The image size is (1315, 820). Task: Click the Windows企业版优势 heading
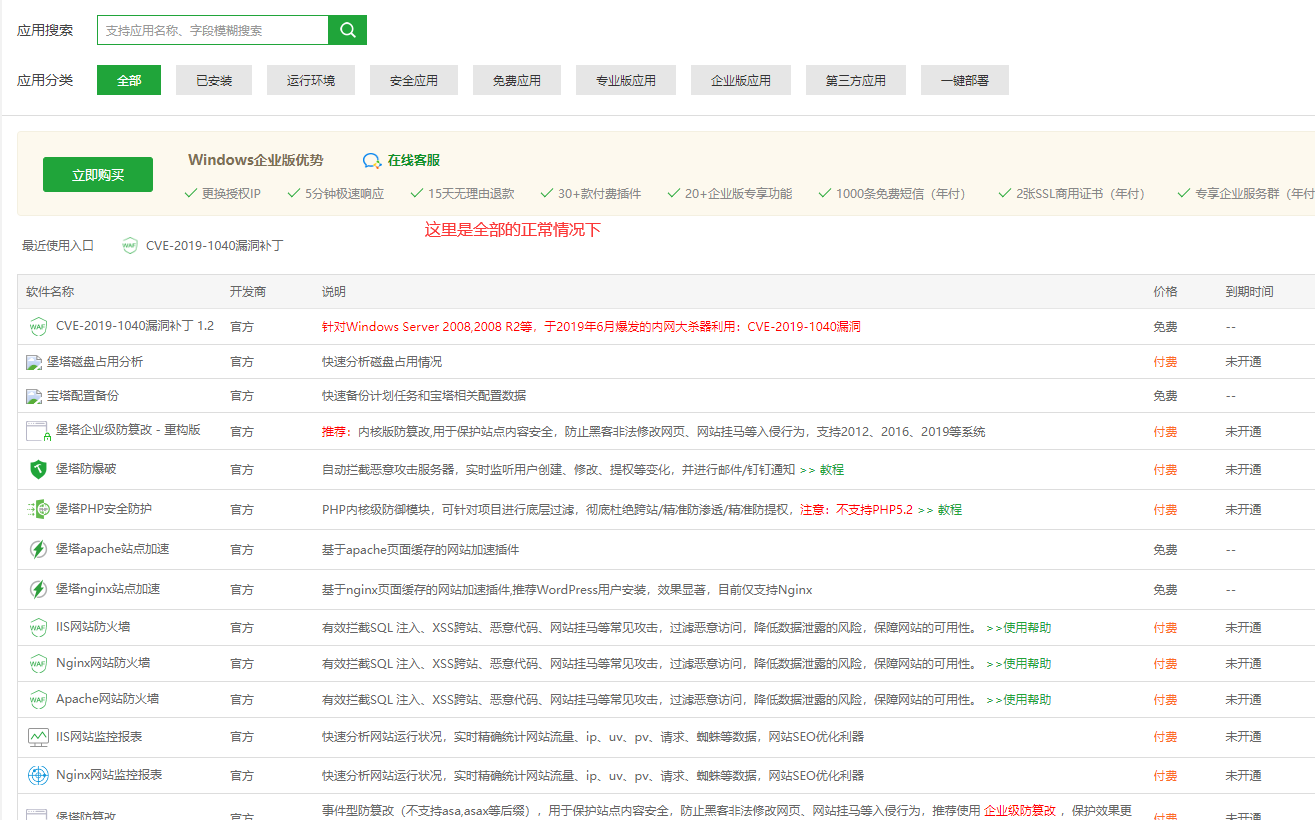click(256, 160)
